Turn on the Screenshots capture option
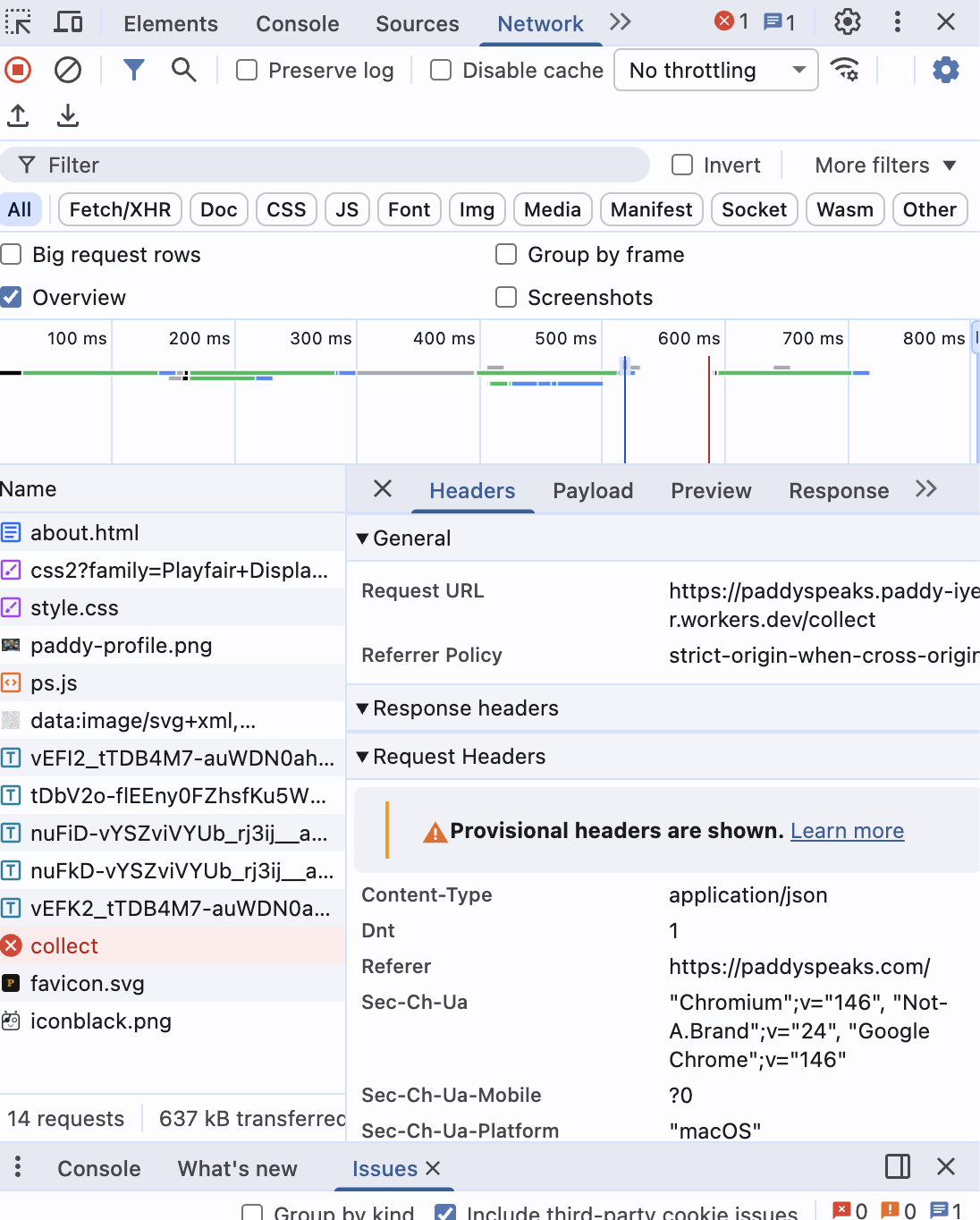Viewport: 980px width, 1220px height. pyautogui.click(x=506, y=297)
